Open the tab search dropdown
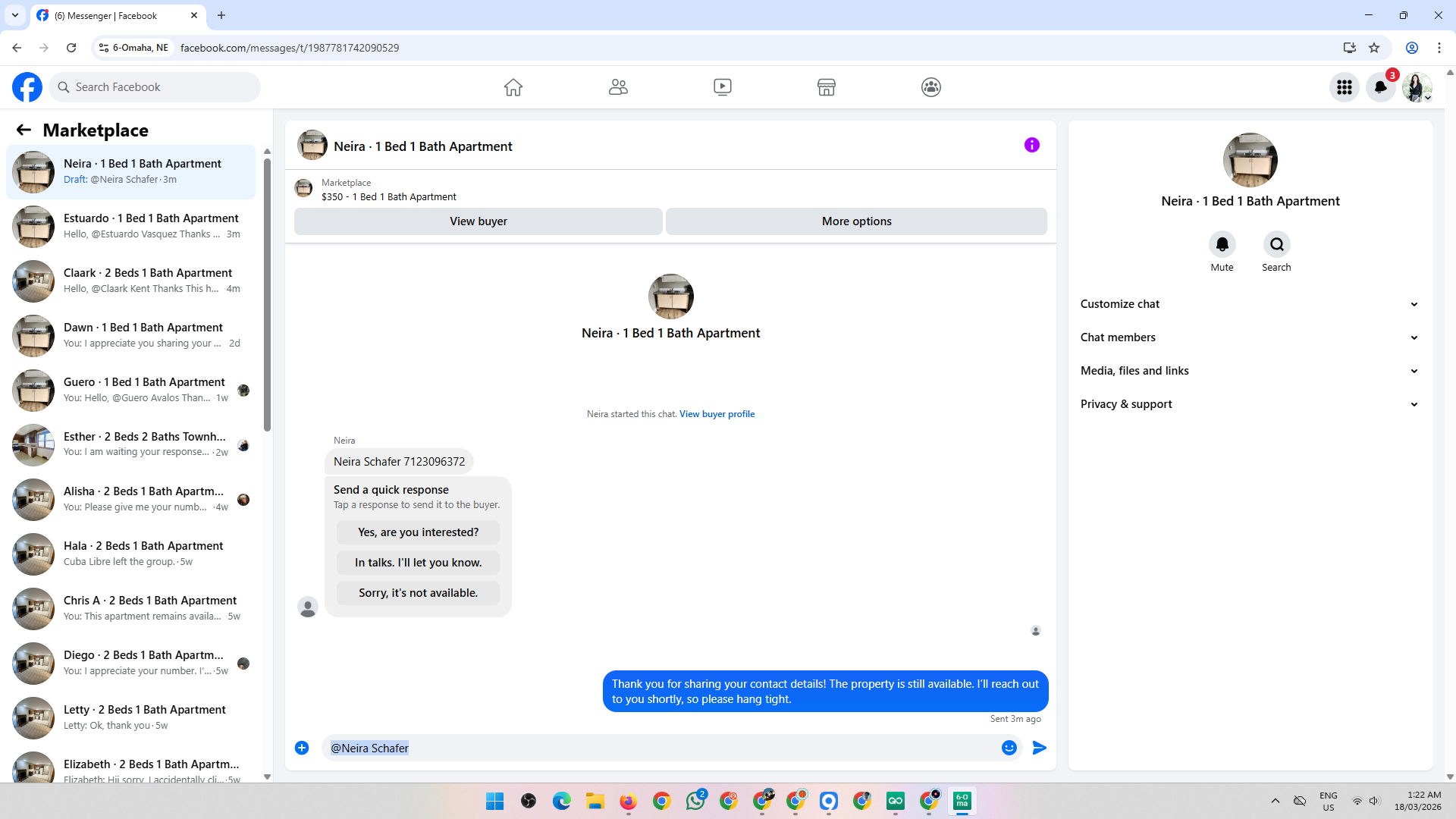Viewport: 1456px width, 819px height. pos(15,15)
